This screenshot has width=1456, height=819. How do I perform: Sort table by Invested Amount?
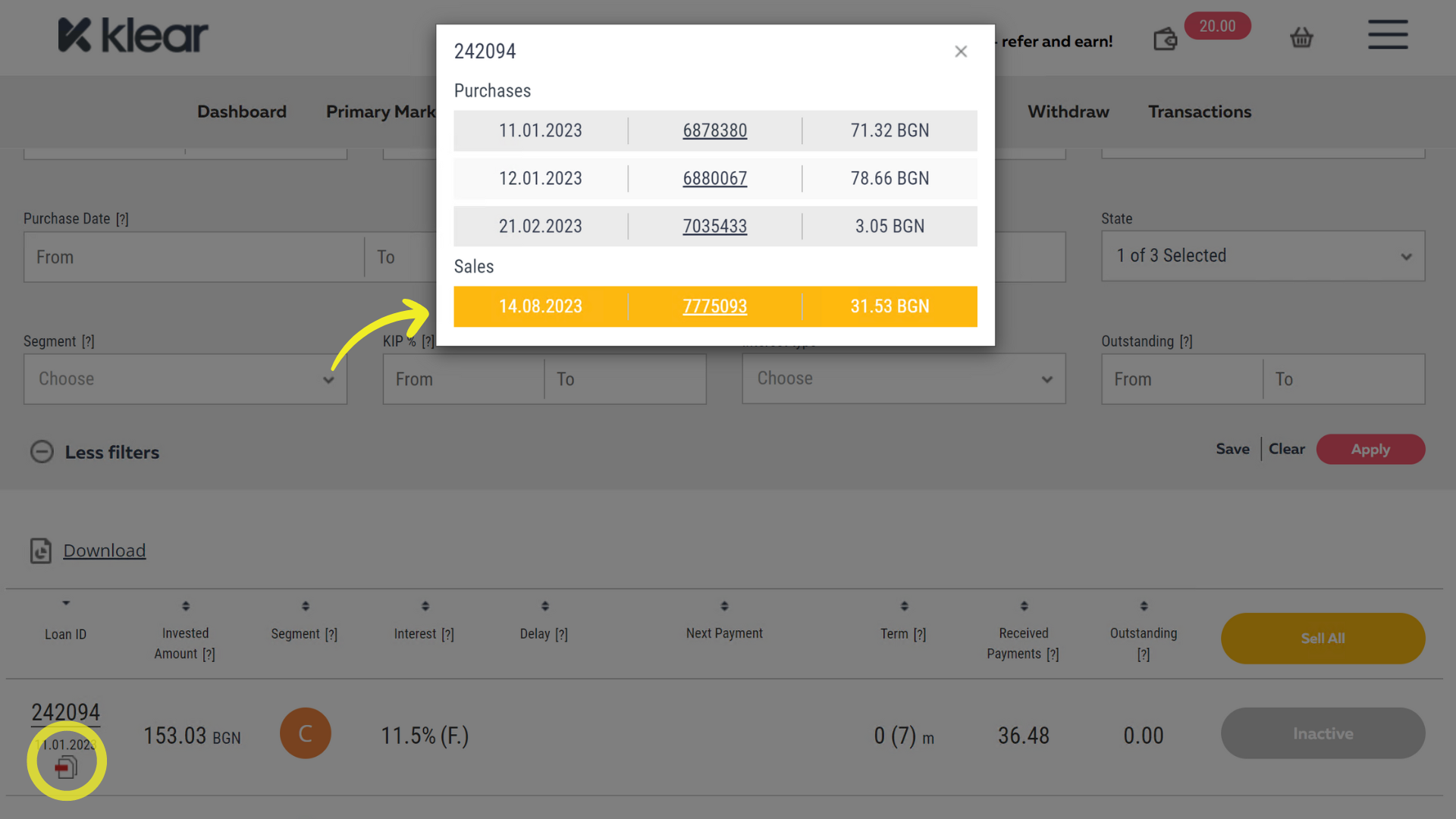(185, 607)
